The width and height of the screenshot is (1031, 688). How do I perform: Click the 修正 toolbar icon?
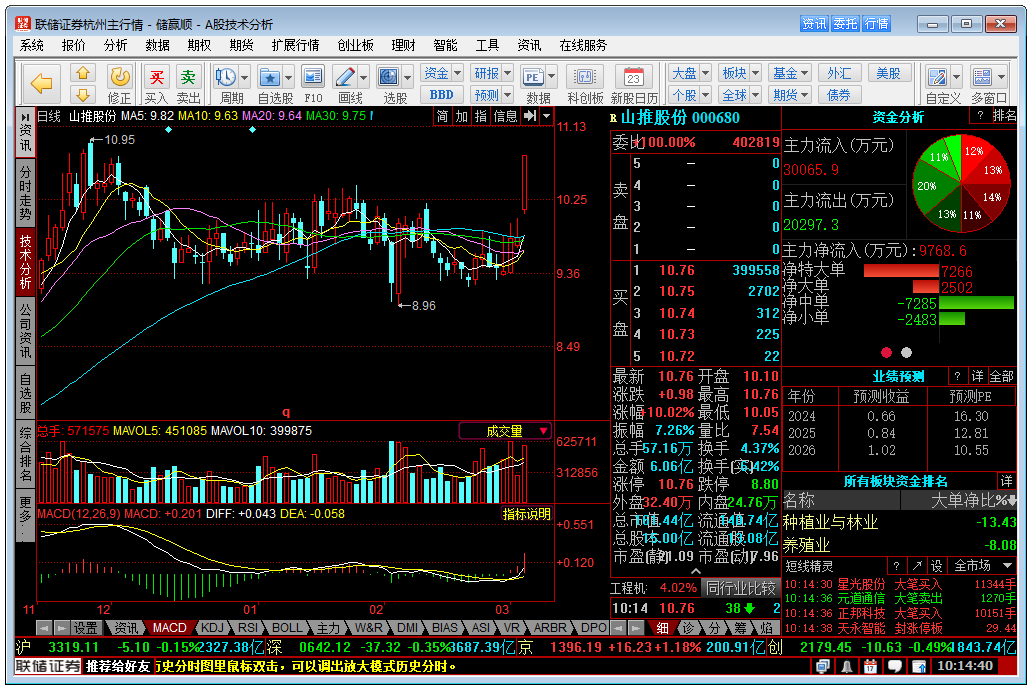119,78
